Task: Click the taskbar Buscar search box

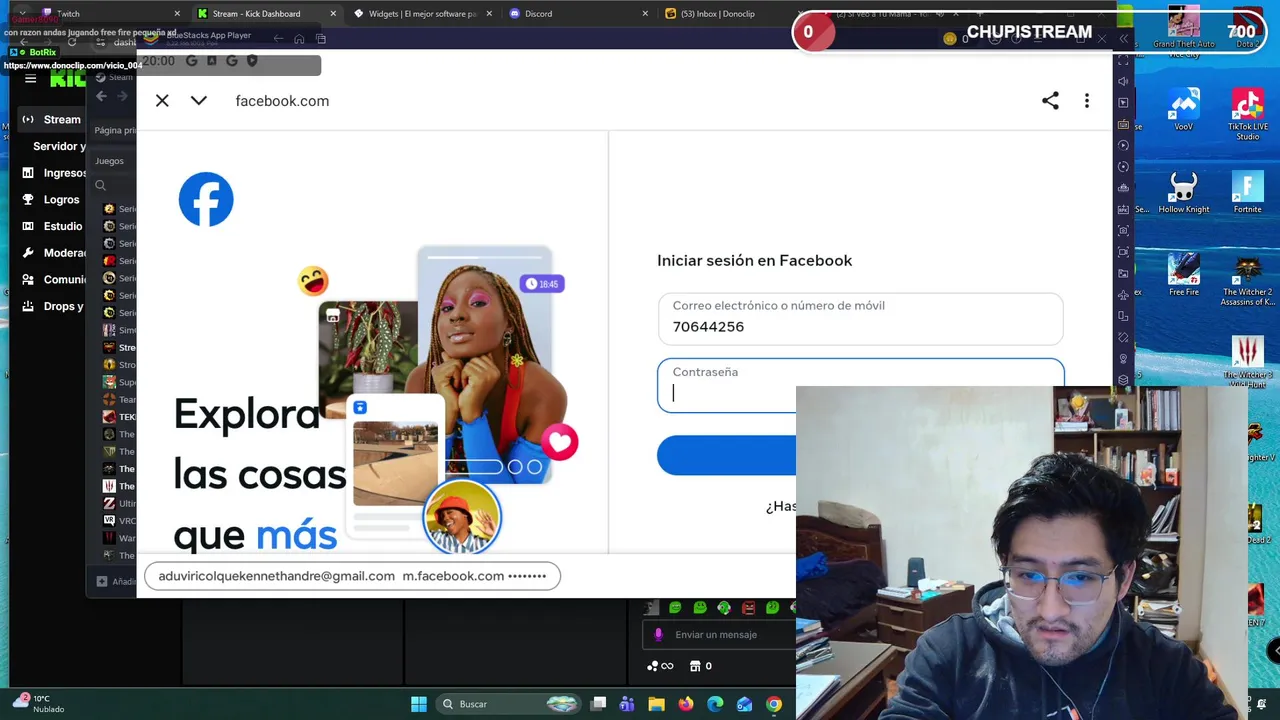Action: (509, 704)
